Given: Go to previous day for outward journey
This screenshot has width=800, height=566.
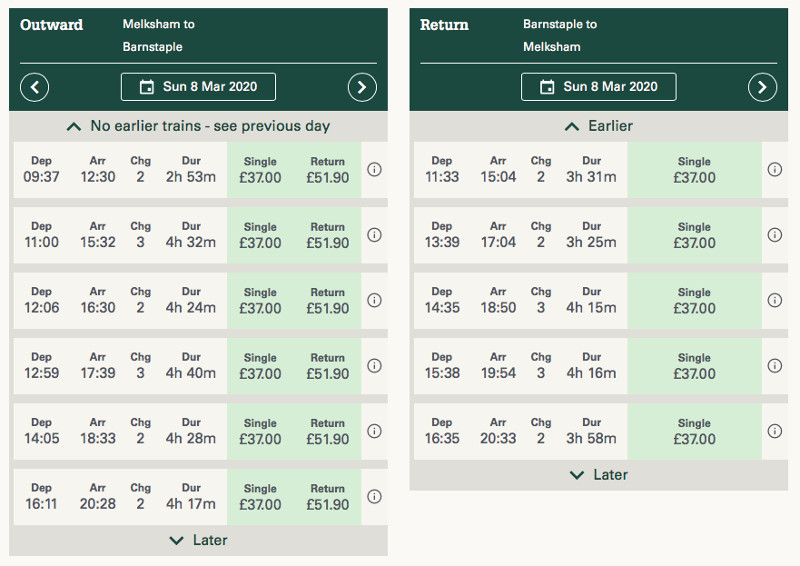Looking at the screenshot, I should (x=35, y=87).
